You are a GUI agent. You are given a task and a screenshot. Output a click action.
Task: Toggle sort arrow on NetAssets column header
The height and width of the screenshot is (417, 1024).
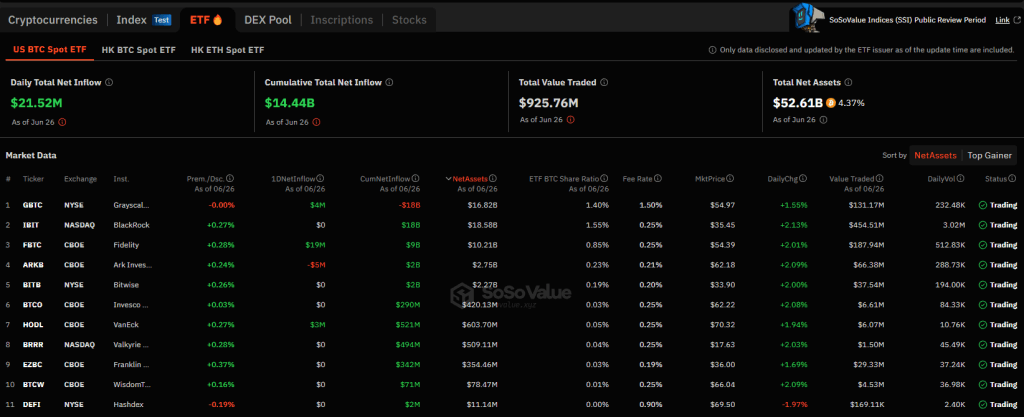pyautogui.click(x=448, y=178)
